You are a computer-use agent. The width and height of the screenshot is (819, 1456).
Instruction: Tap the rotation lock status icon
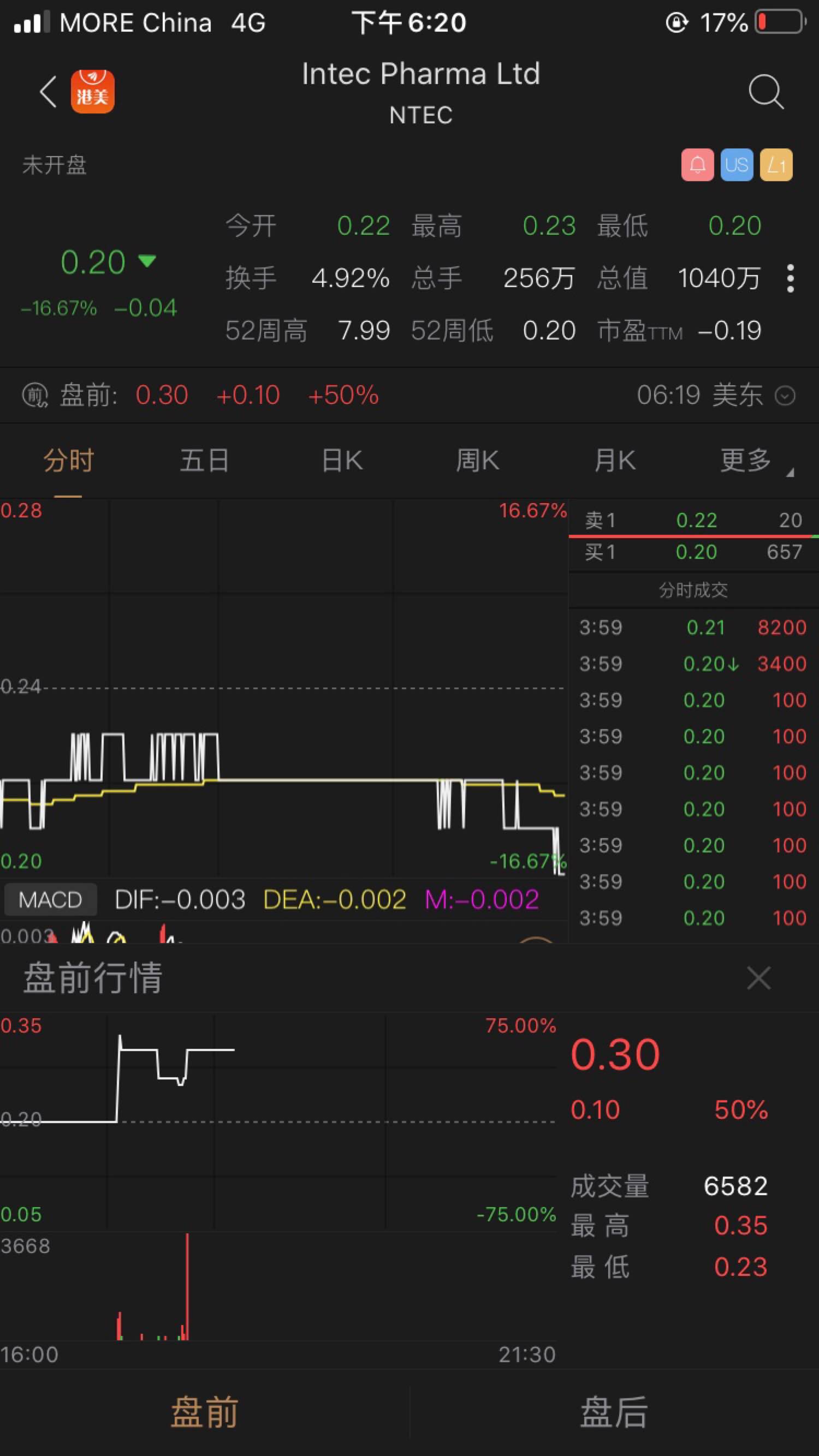pos(676,23)
